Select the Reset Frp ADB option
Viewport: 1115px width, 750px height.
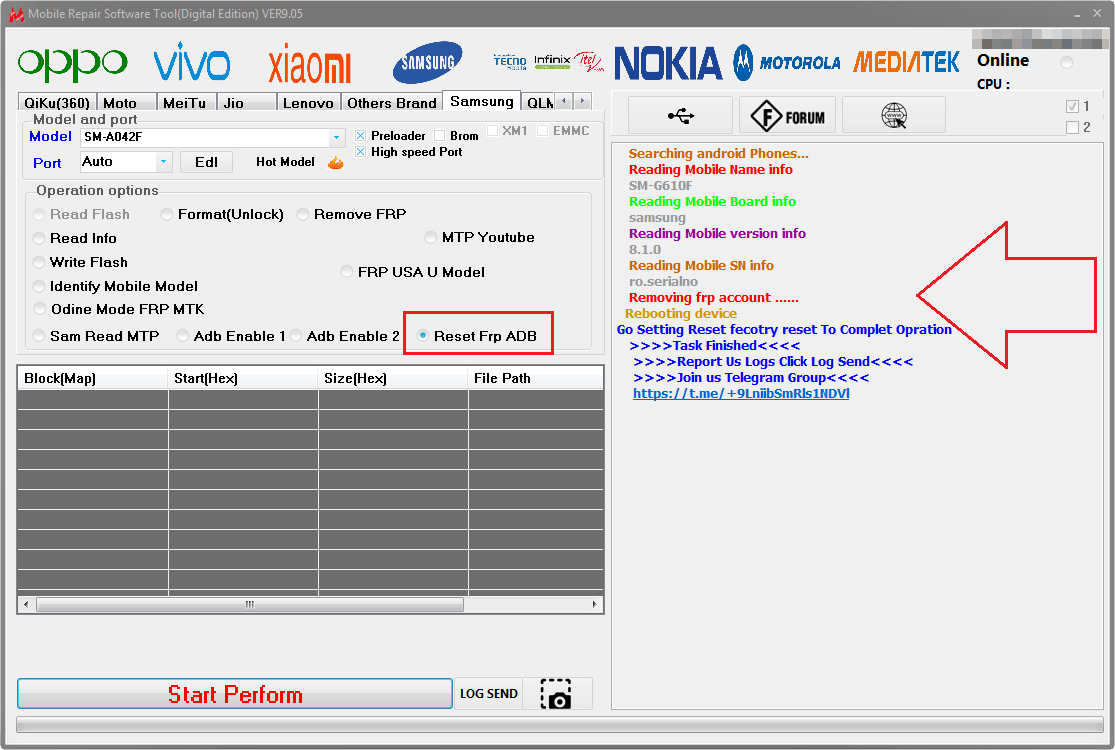tap(423, 336)
